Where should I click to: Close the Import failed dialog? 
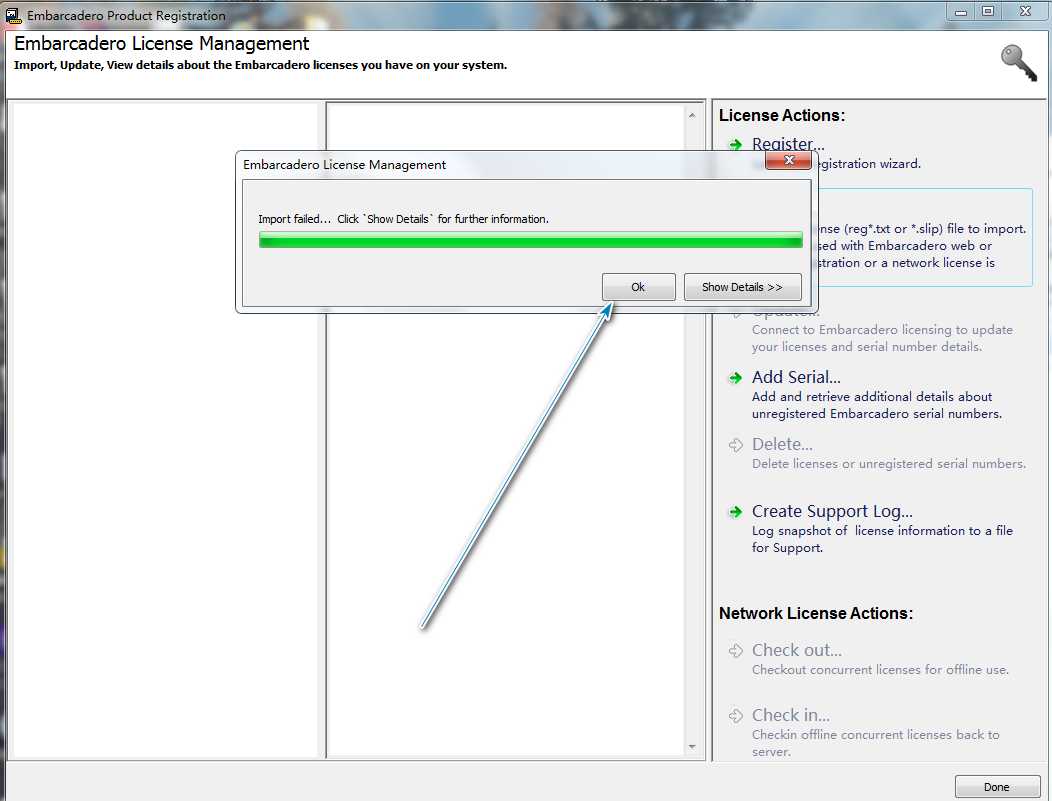click(x=788, y=160)
